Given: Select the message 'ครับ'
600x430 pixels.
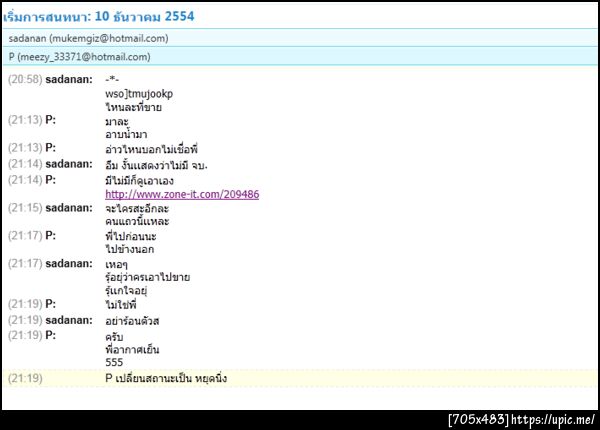Looking at the screenshot, I should pos(114,337).
